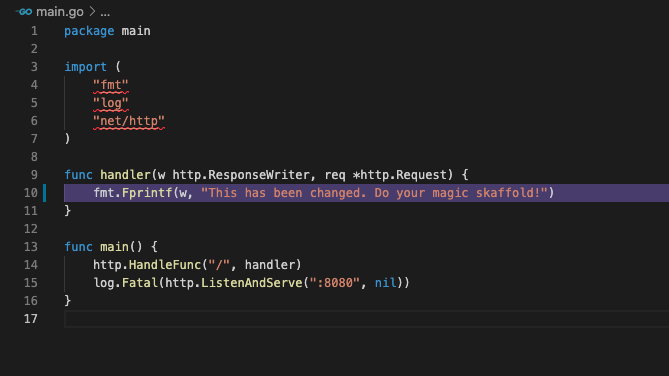Screen dimensions: 669x376
Task: Click line number 13 in gutter
Action: click(x=31, y=247)
